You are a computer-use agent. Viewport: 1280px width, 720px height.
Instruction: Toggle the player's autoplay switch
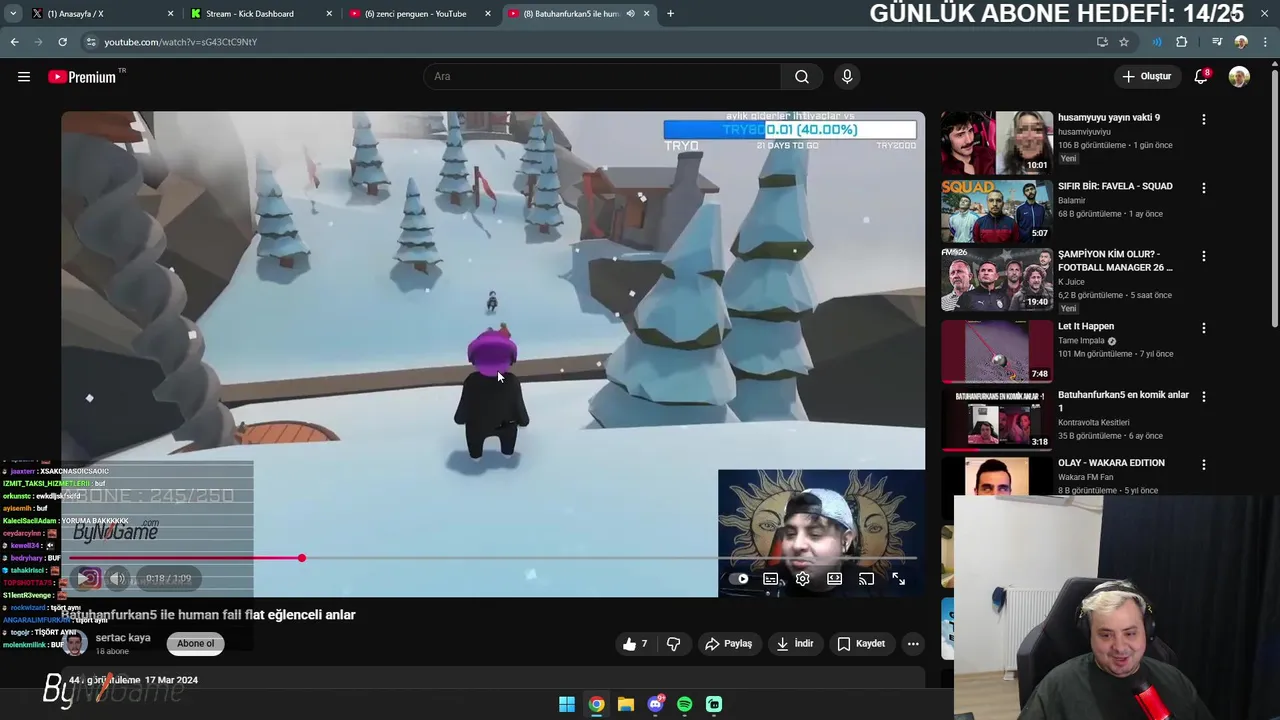(x=739, y=579)
